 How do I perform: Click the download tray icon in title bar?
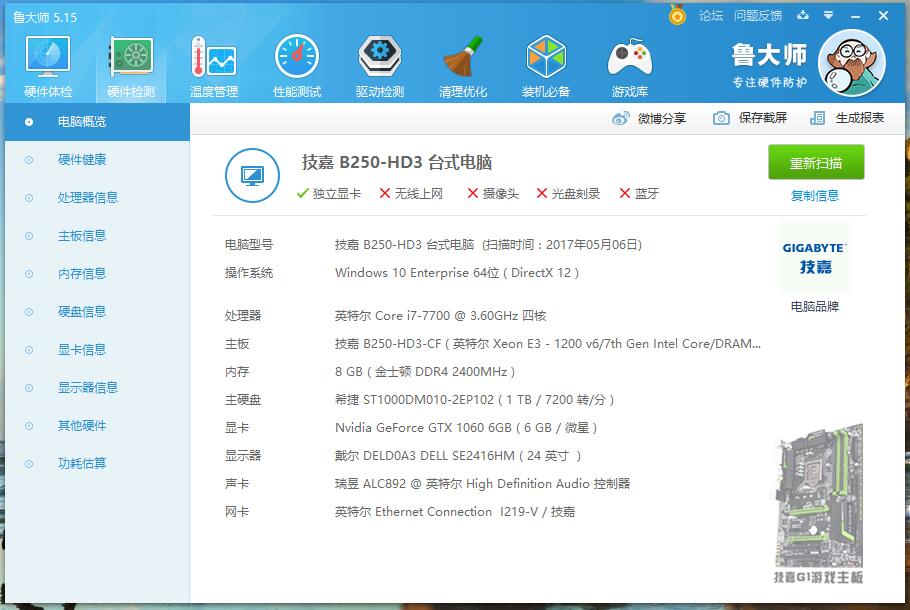click(x=803, y=16)
